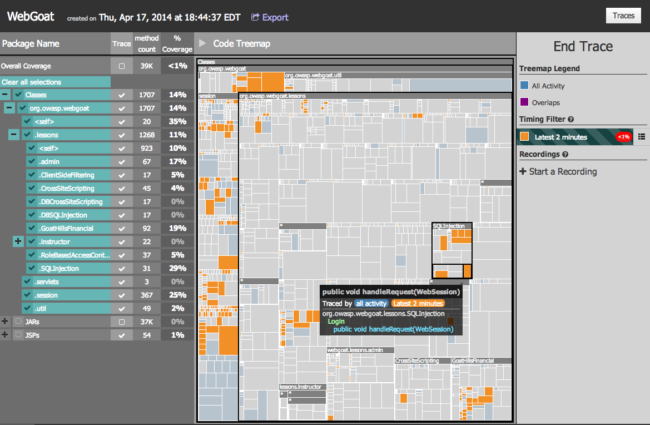Expand the JARs node
Image resolution: width=650 pixels, height=425 pixels.
[5, 321]
